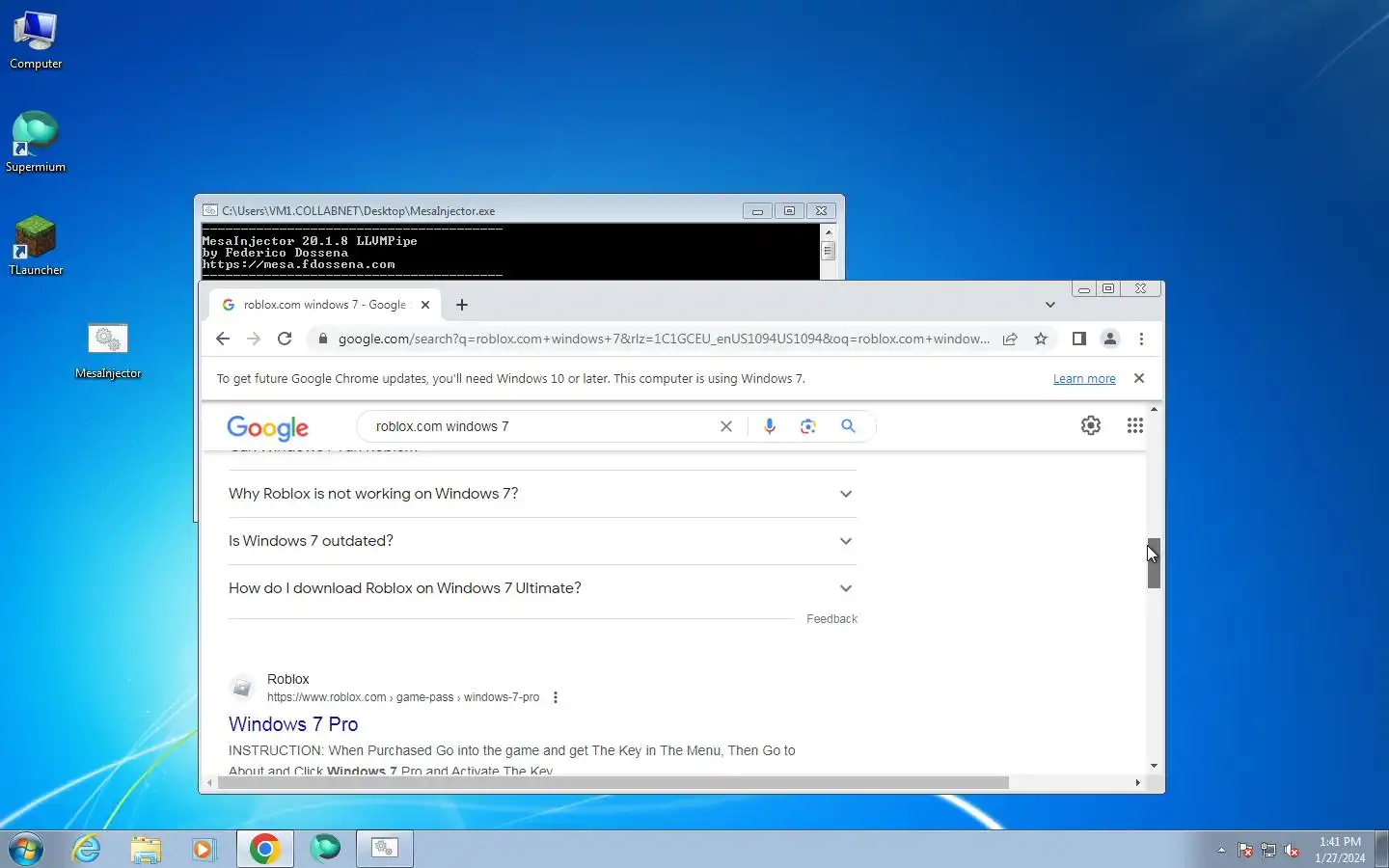Screen dimensions: 1389x868
Task: Expand How do I download Roblox question
Action: 542,588
